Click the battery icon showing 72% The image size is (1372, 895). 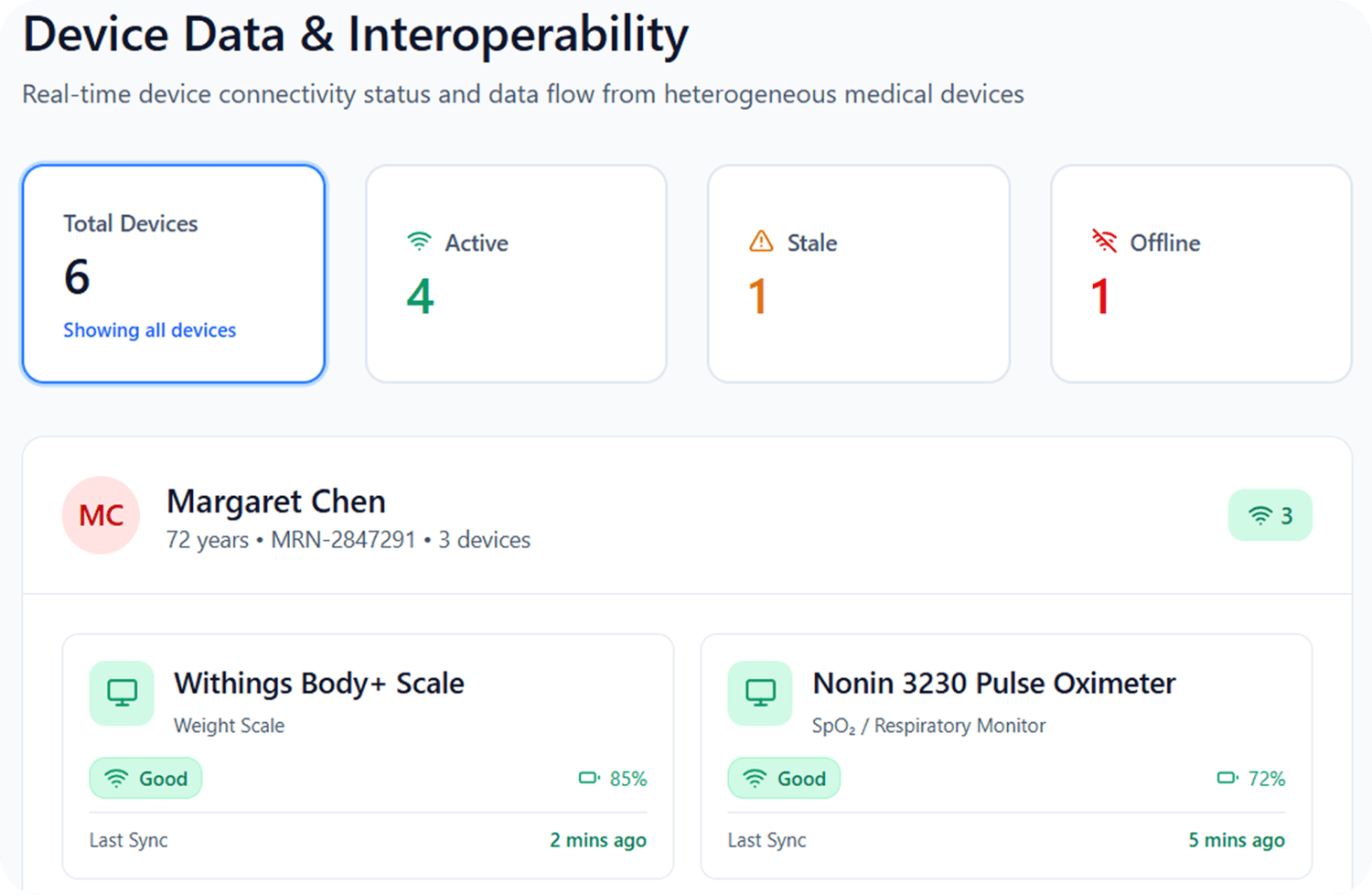[x=1227, y=779]
